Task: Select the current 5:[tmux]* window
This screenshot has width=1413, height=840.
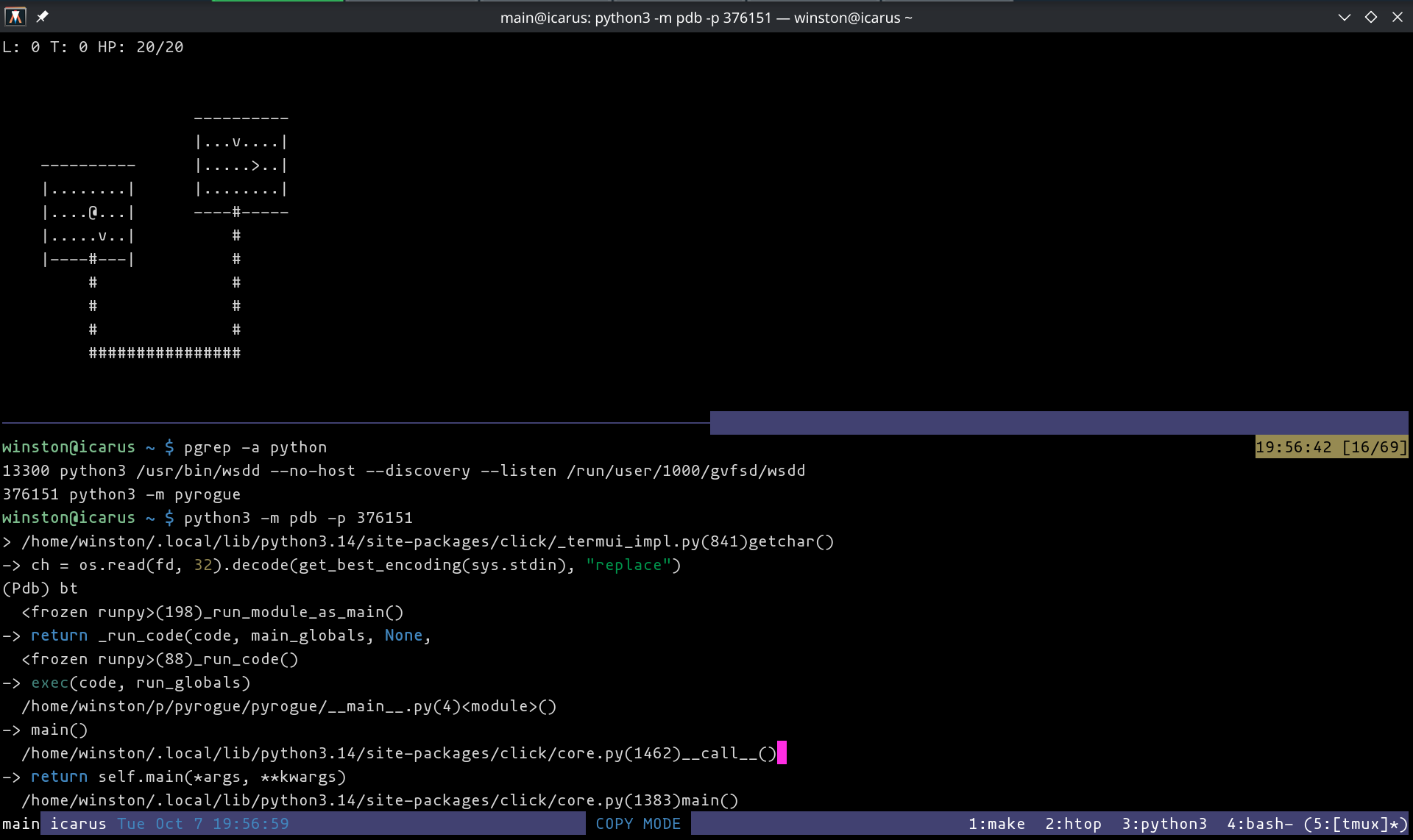Action: point(1355,824)
